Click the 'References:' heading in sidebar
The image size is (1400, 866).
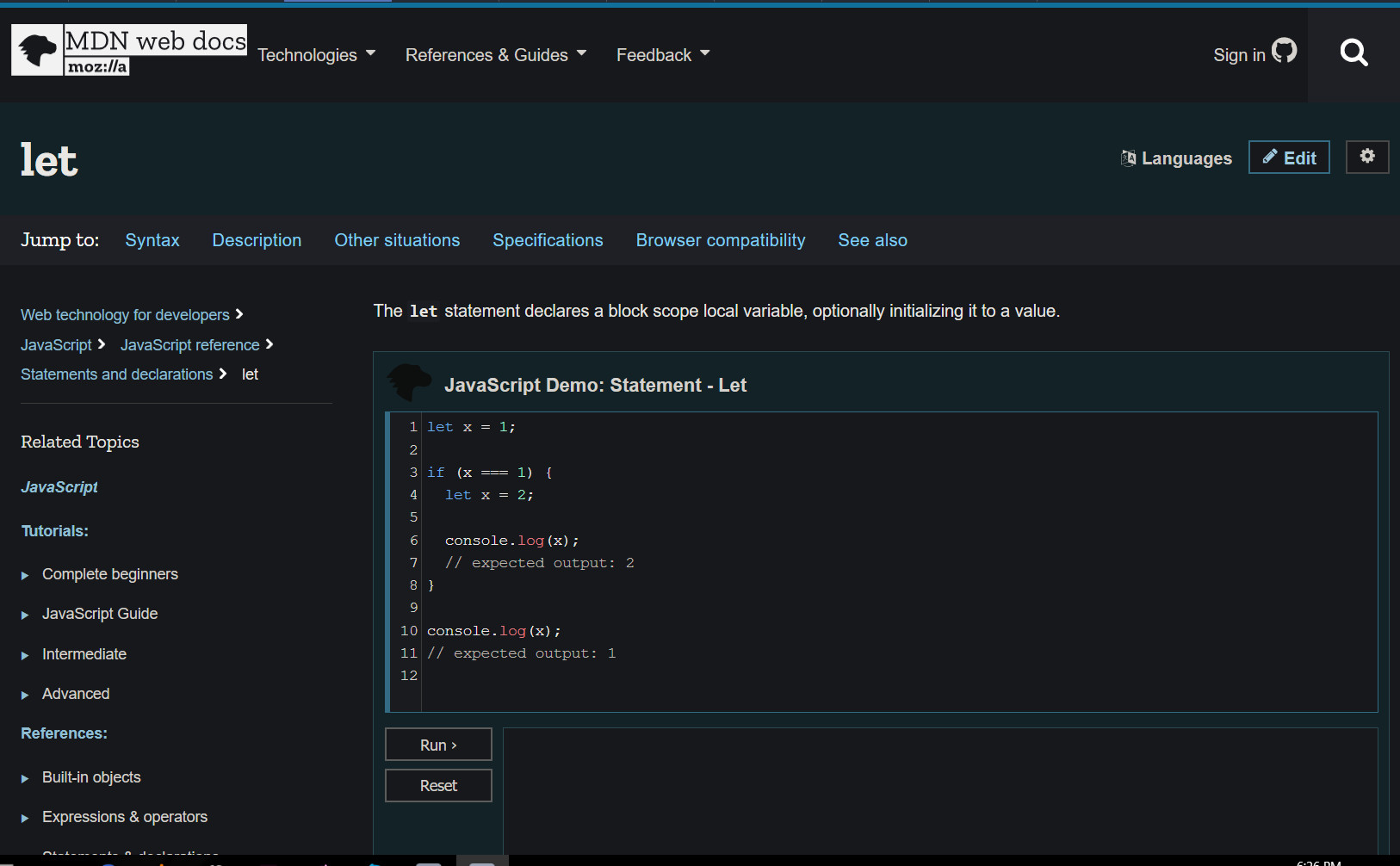pyautogui.click(x=64, y=733)
